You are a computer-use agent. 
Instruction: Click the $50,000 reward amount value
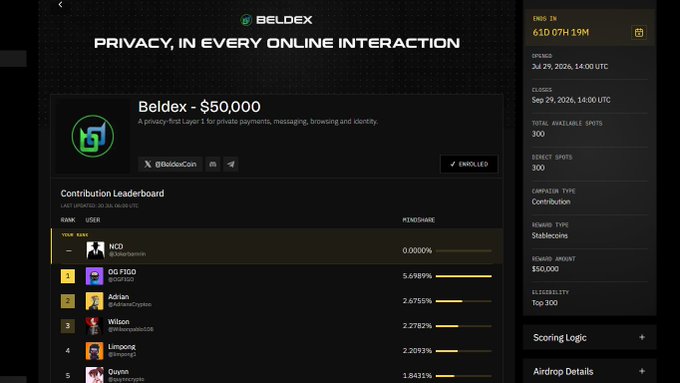[545, 269]
